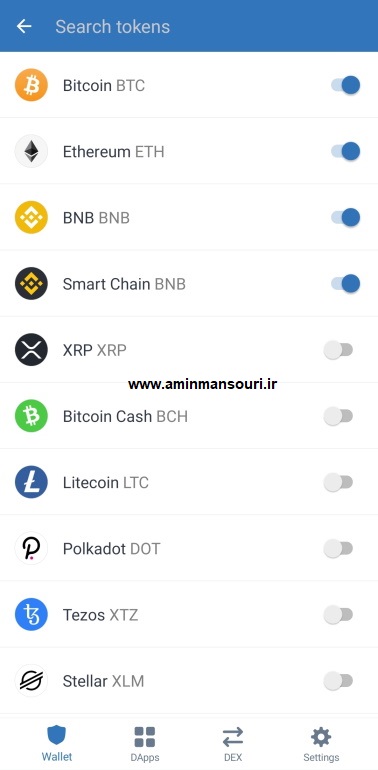The width and height of the screenshot is (378, 770).
Task: Click the orange Bitcoin logo icon
Action: tap(31, 85)
